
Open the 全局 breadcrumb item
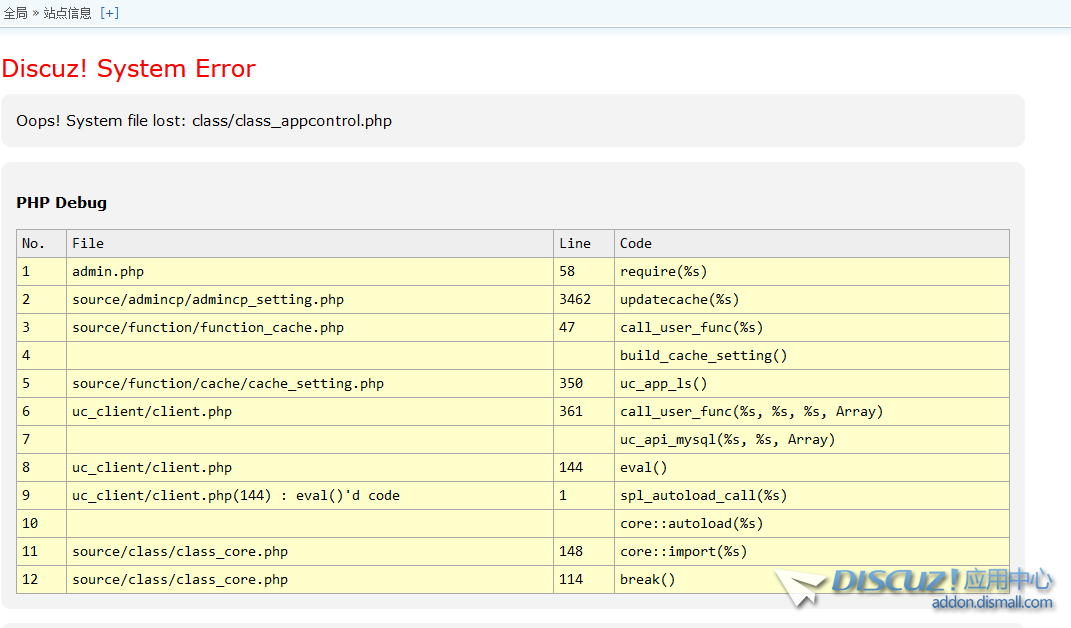click(15, 13)
